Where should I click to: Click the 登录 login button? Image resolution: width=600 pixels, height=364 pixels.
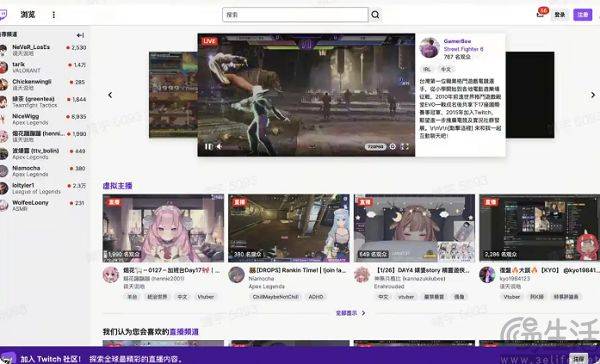(560, 15)
